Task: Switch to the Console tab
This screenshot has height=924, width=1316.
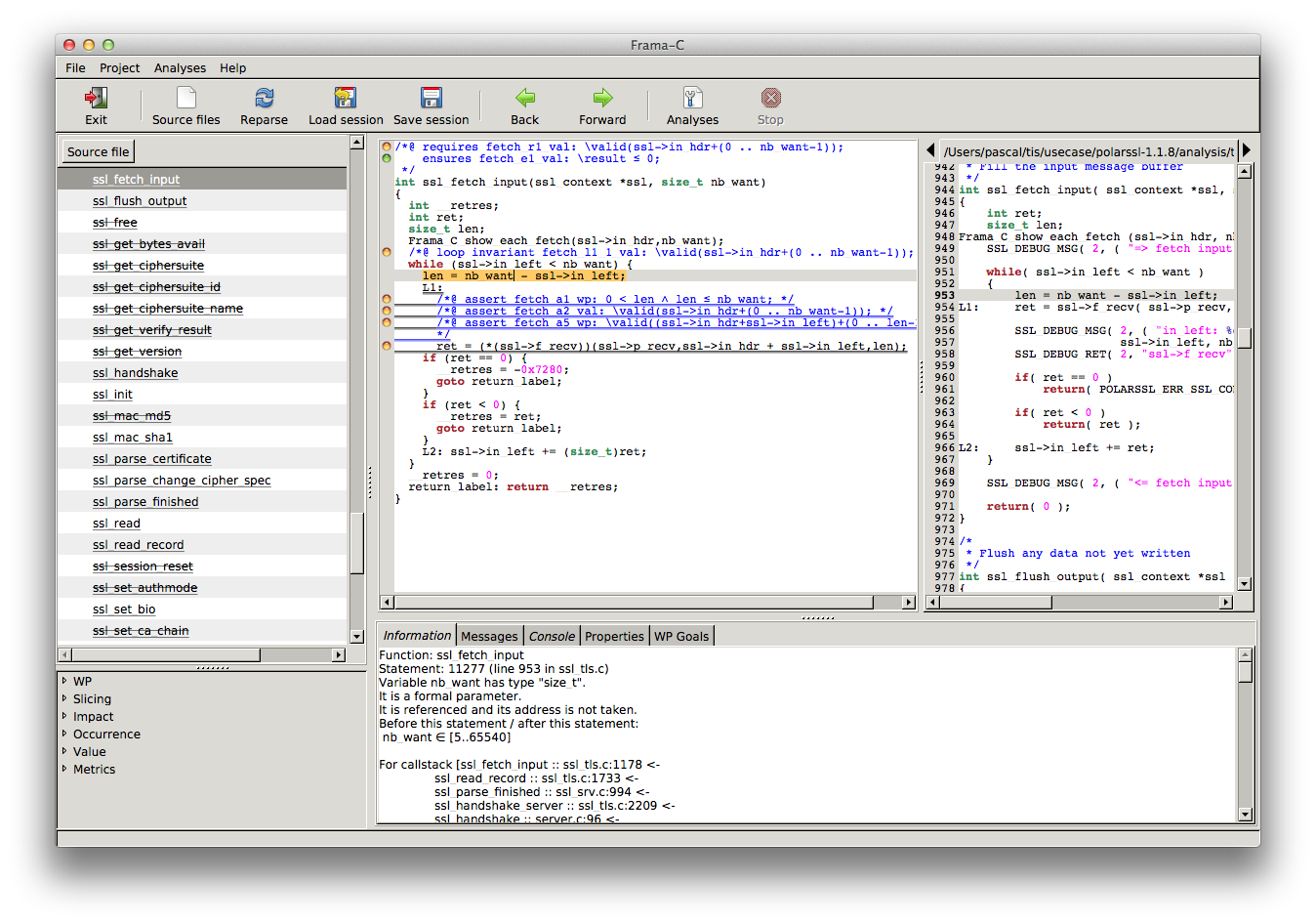Action: point(552,636)
